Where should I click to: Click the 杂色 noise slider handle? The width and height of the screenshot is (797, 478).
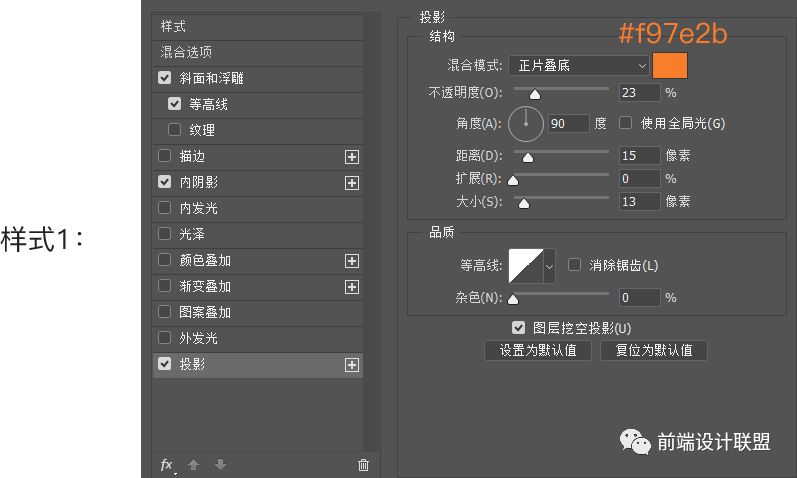pyautogui.click(x=513, y=300)
